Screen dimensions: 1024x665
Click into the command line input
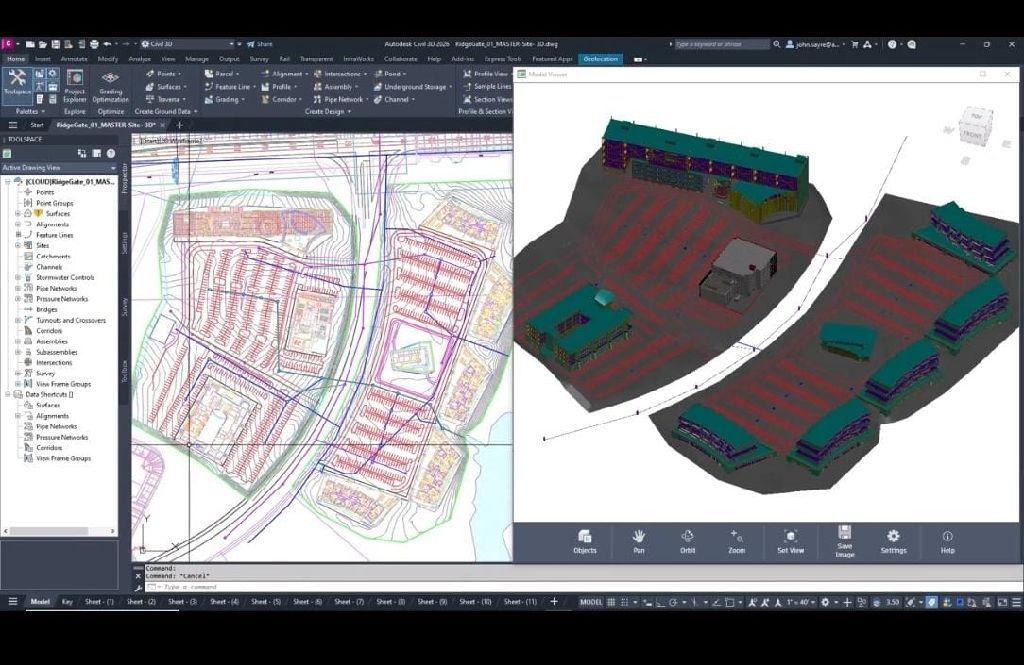tap(330, 587)
